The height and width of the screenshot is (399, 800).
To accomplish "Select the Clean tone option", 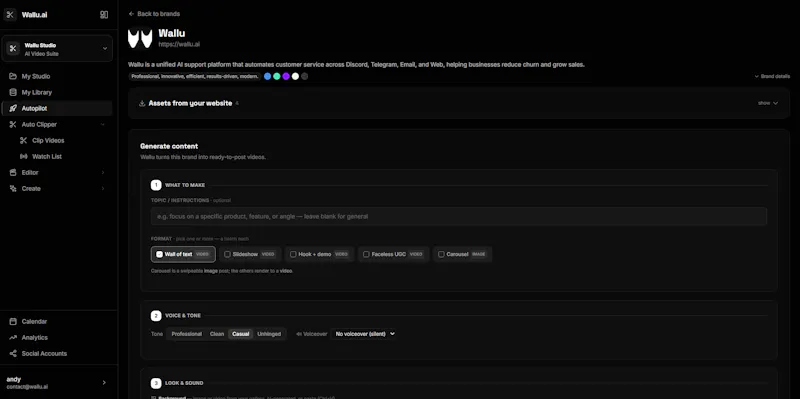I will coord(217,334).
